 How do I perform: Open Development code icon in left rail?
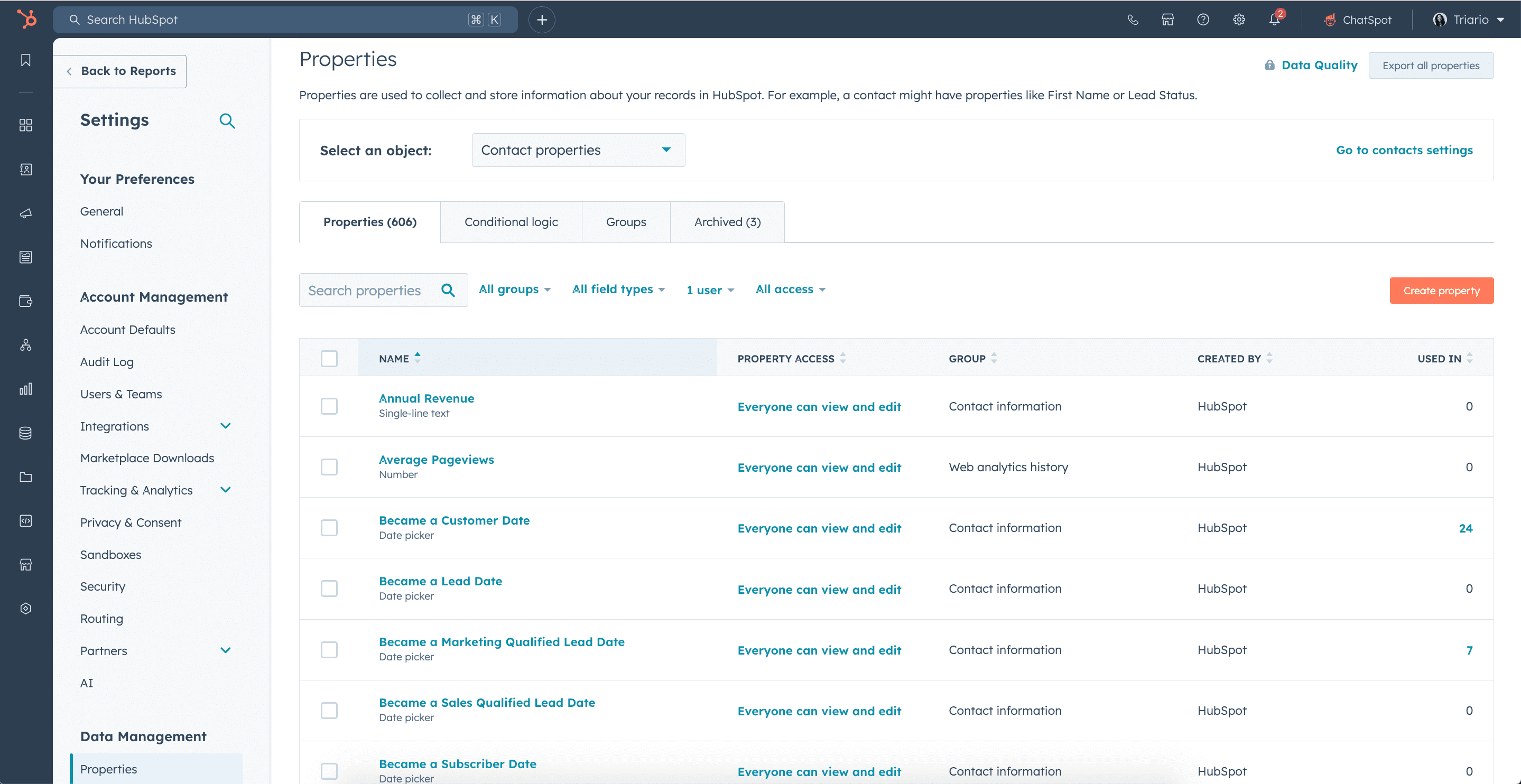(26, 521)
